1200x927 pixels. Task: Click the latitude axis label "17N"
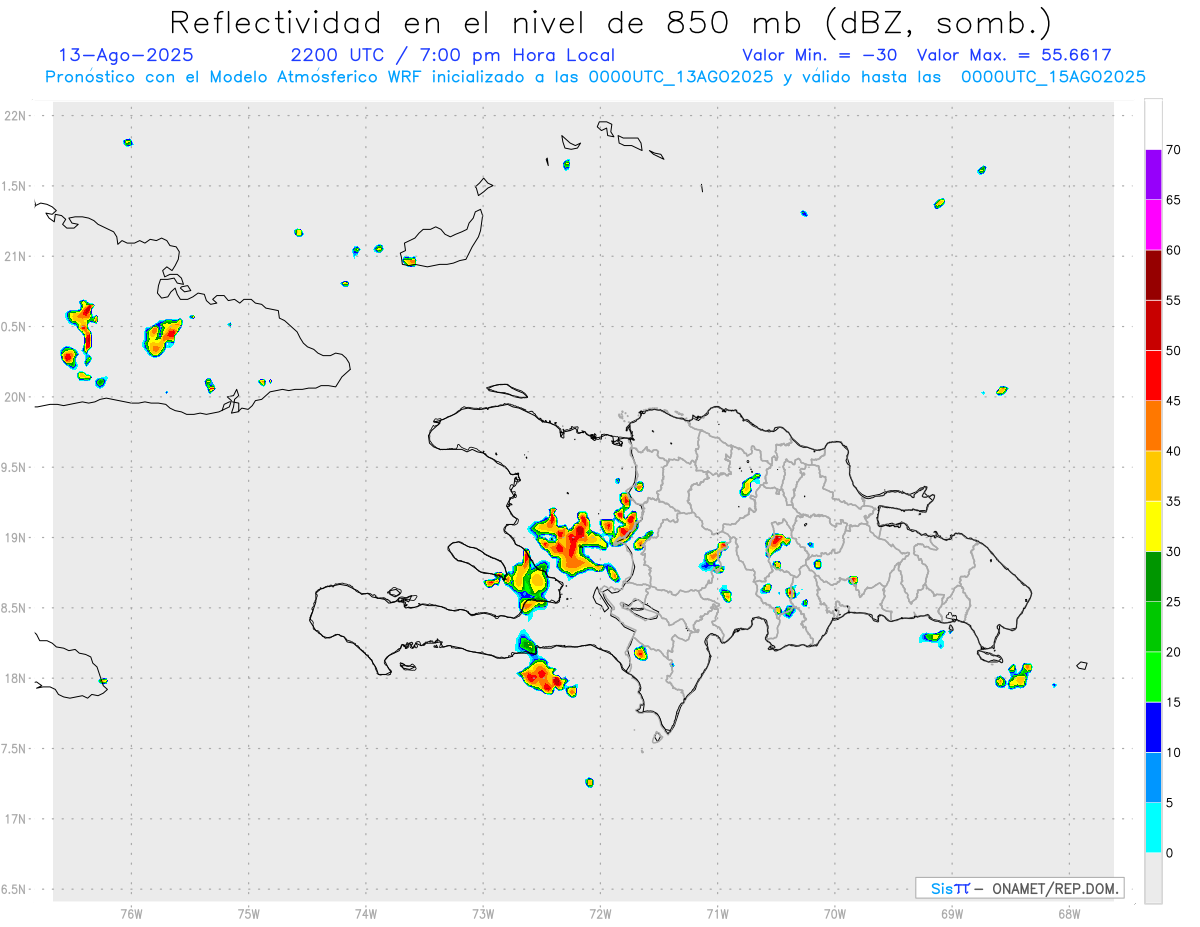click(16, 819)
